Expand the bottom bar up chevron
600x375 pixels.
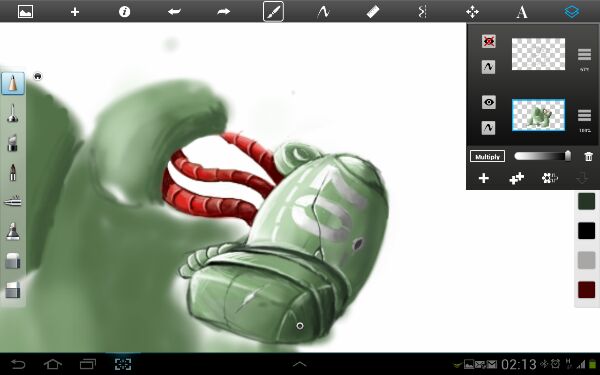[x=300, y=364]
